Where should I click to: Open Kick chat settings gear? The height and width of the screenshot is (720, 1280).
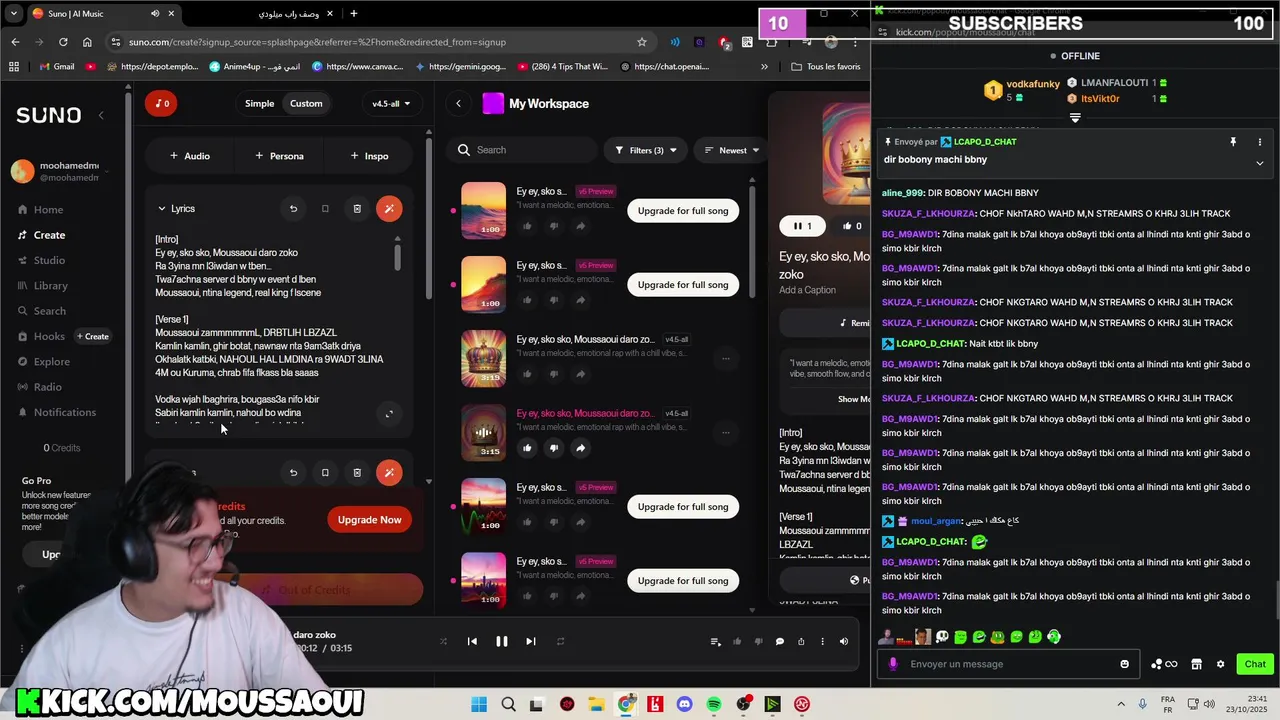1220,664
